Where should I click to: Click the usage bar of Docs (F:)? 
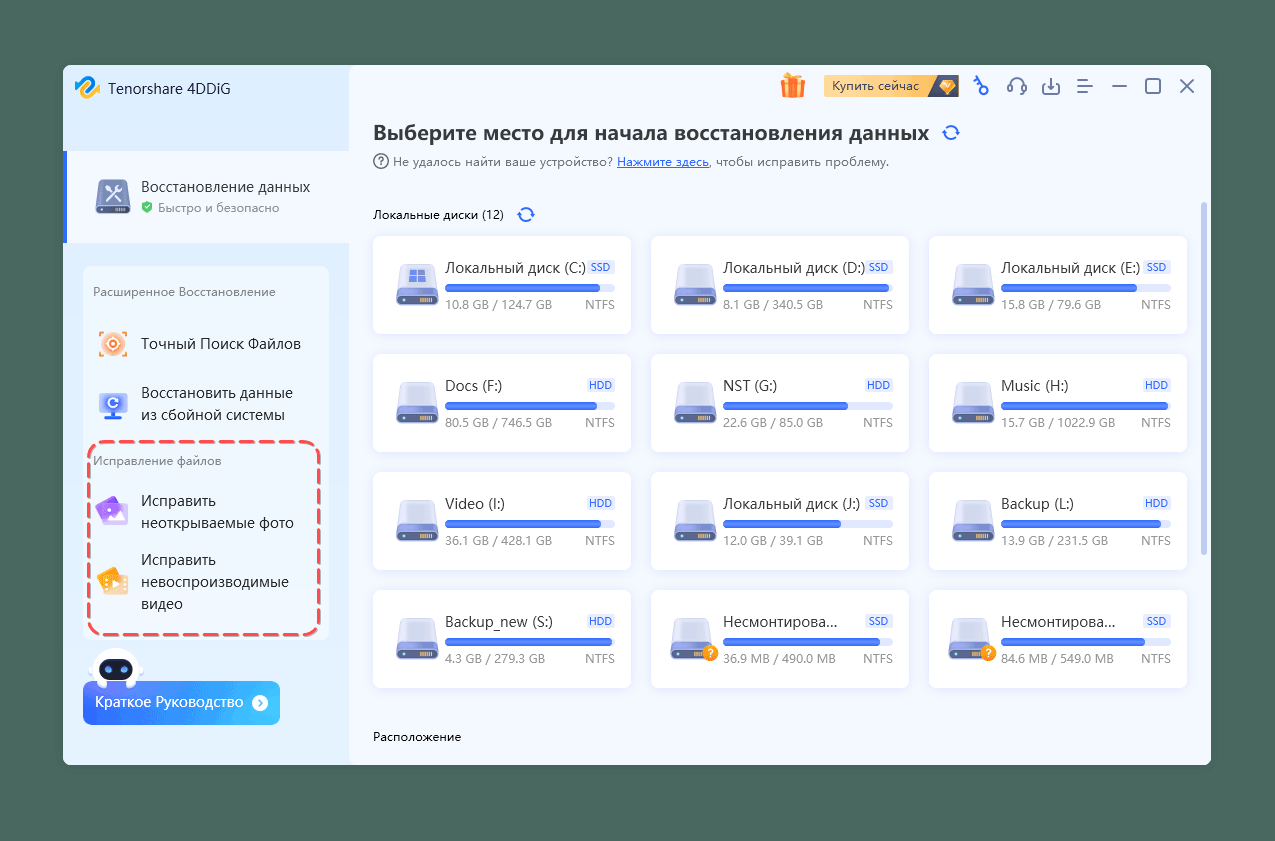(530, 406)
